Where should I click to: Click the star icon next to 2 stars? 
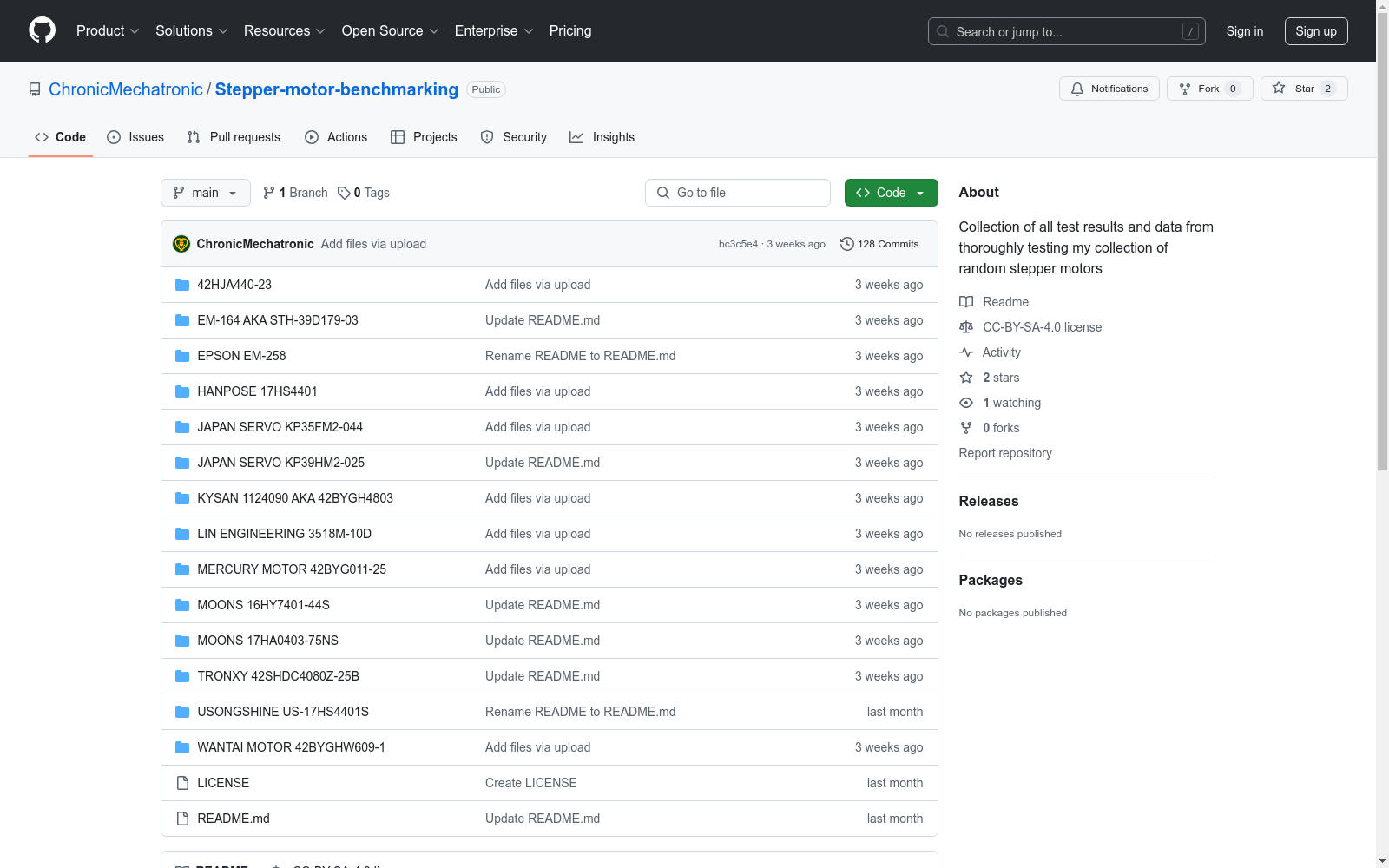click(966, 378)
